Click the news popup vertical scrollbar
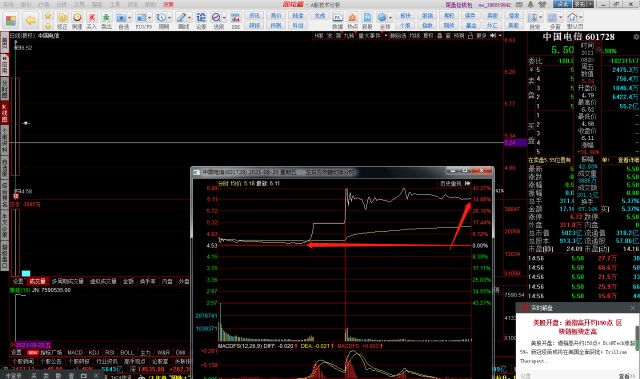640x379 pixels. point(637,339)
